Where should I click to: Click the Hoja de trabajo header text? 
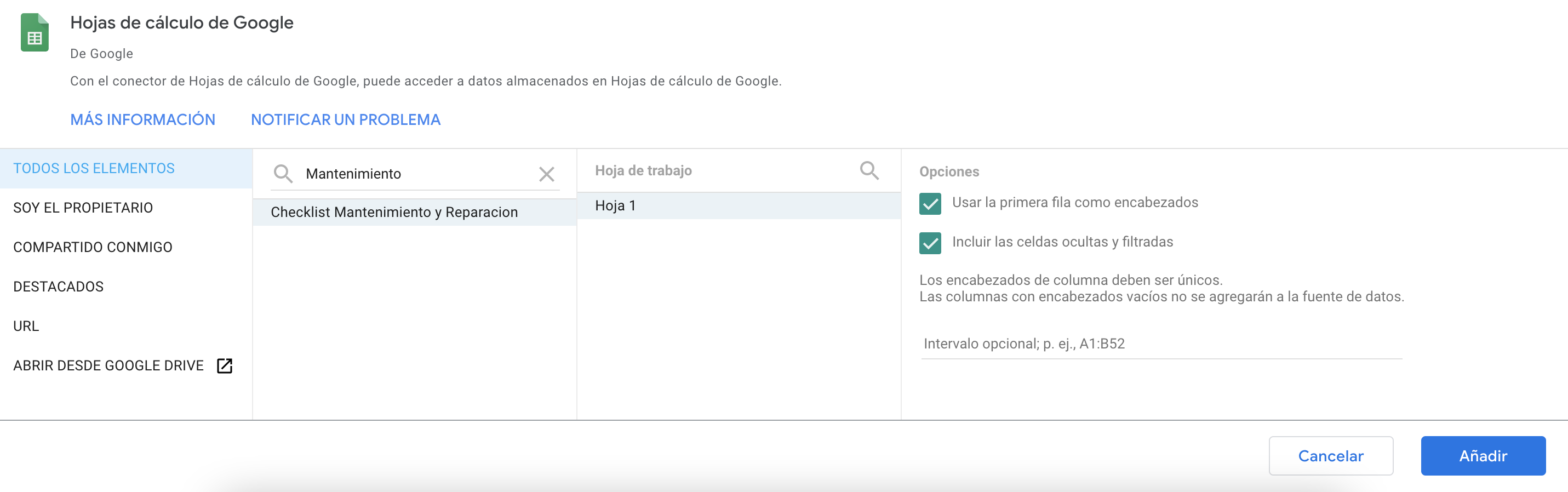643,170
